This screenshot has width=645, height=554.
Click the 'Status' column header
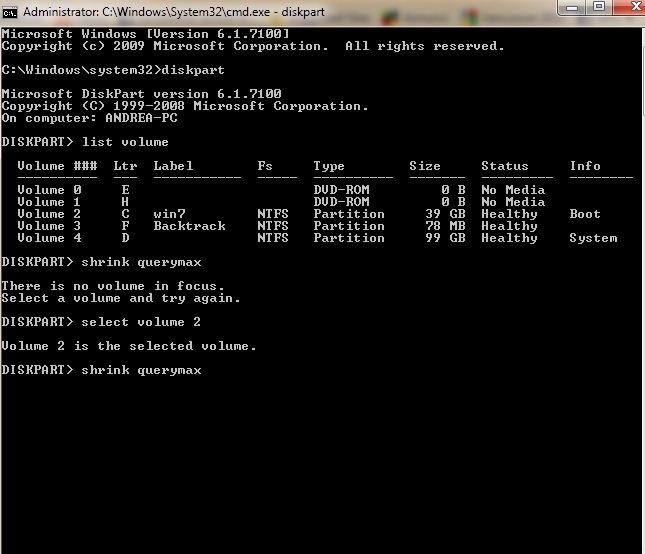(x=505, y=166)
